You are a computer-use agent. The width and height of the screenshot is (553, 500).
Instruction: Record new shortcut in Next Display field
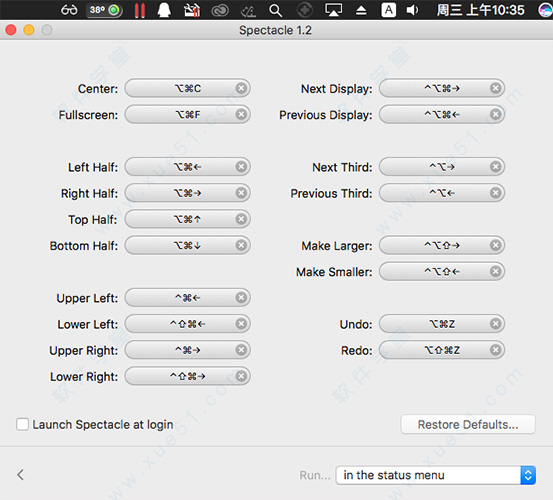442,88
